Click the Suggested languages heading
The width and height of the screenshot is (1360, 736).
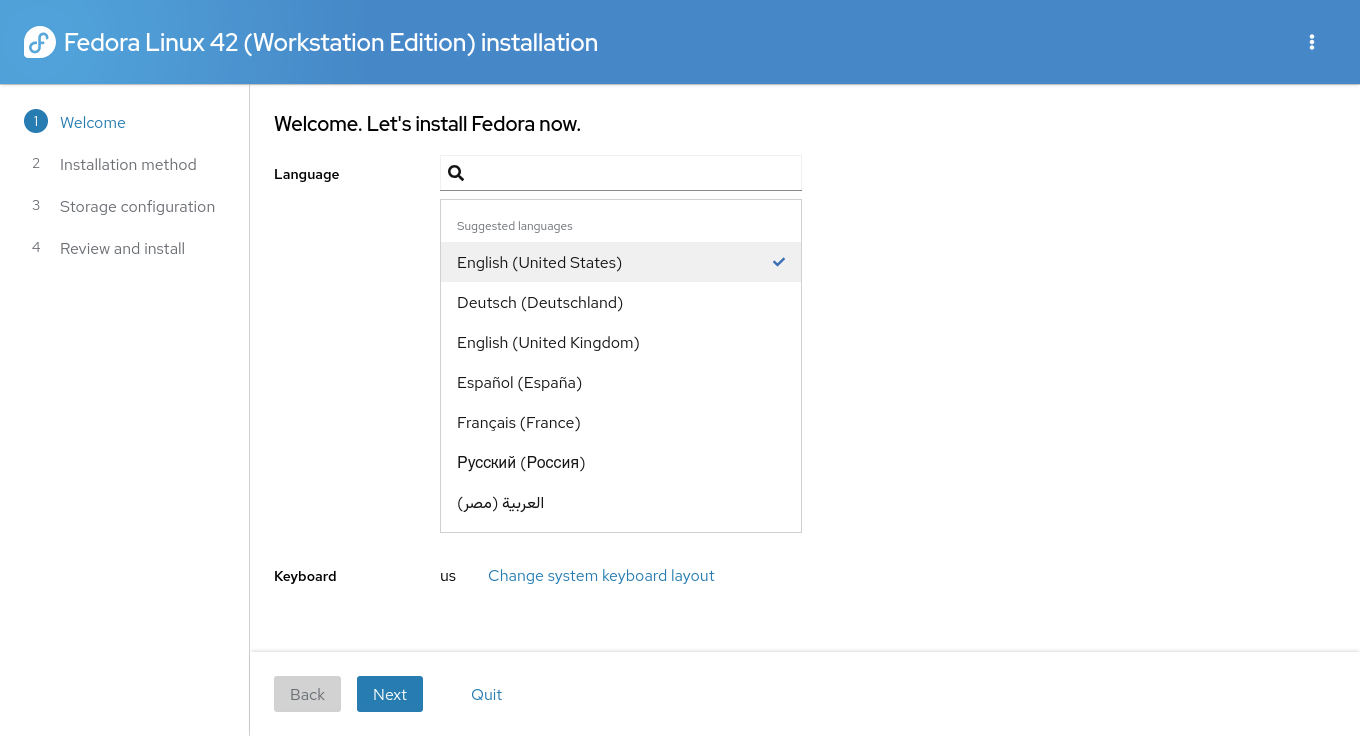pyautogui.click(x=515, y=226)
